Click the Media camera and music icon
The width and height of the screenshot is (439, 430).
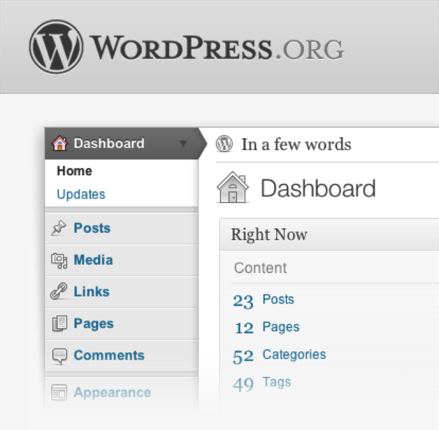pos(59,260)
